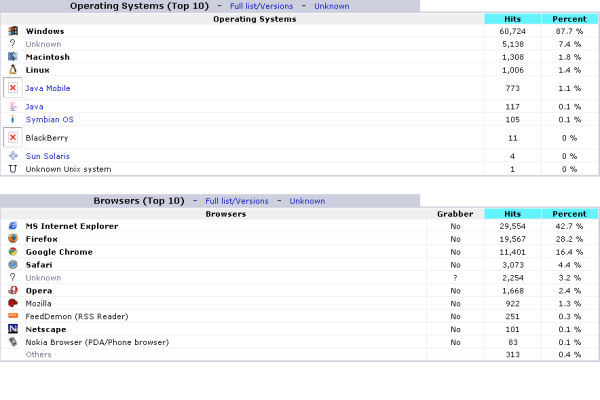The width and height of the screenshot is (600, 400).
Task: Click the Operating Systems Percent column header
Action: tap(569, 19)
